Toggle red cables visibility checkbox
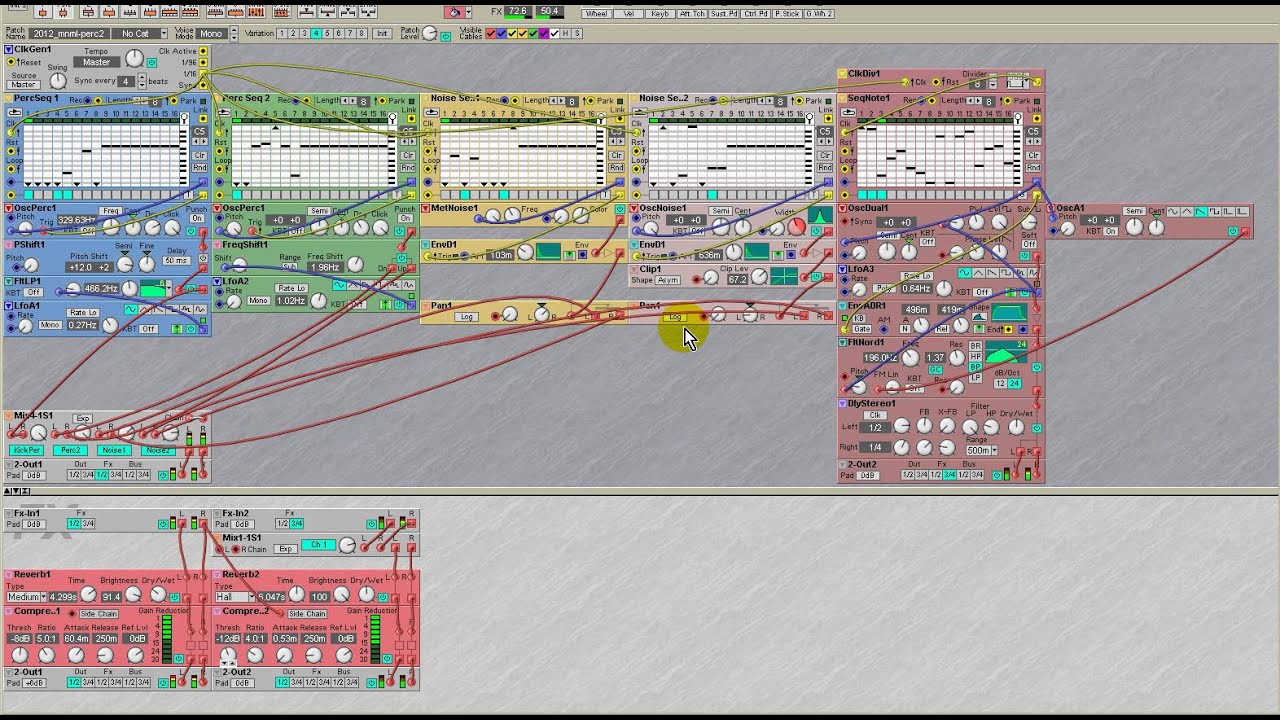1280x720 pixels. click(x=491, y=33)
